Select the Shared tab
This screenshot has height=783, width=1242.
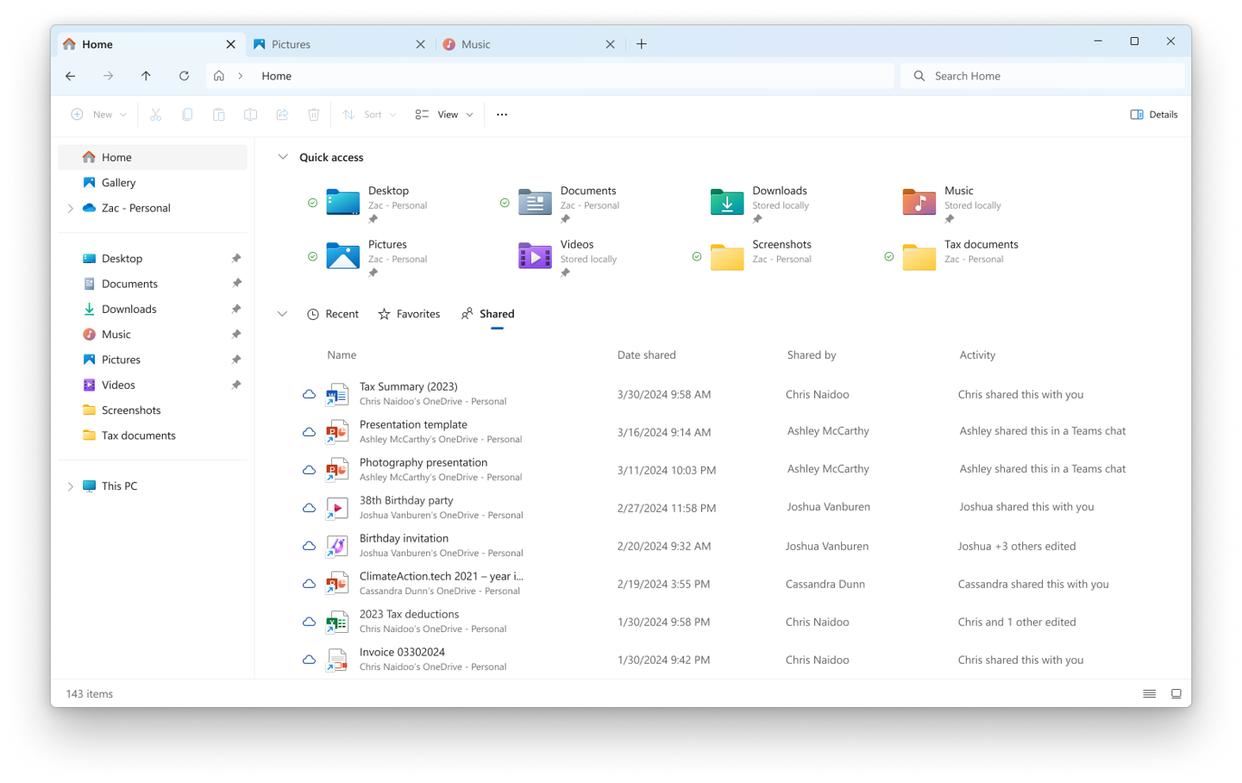(488, 314)
